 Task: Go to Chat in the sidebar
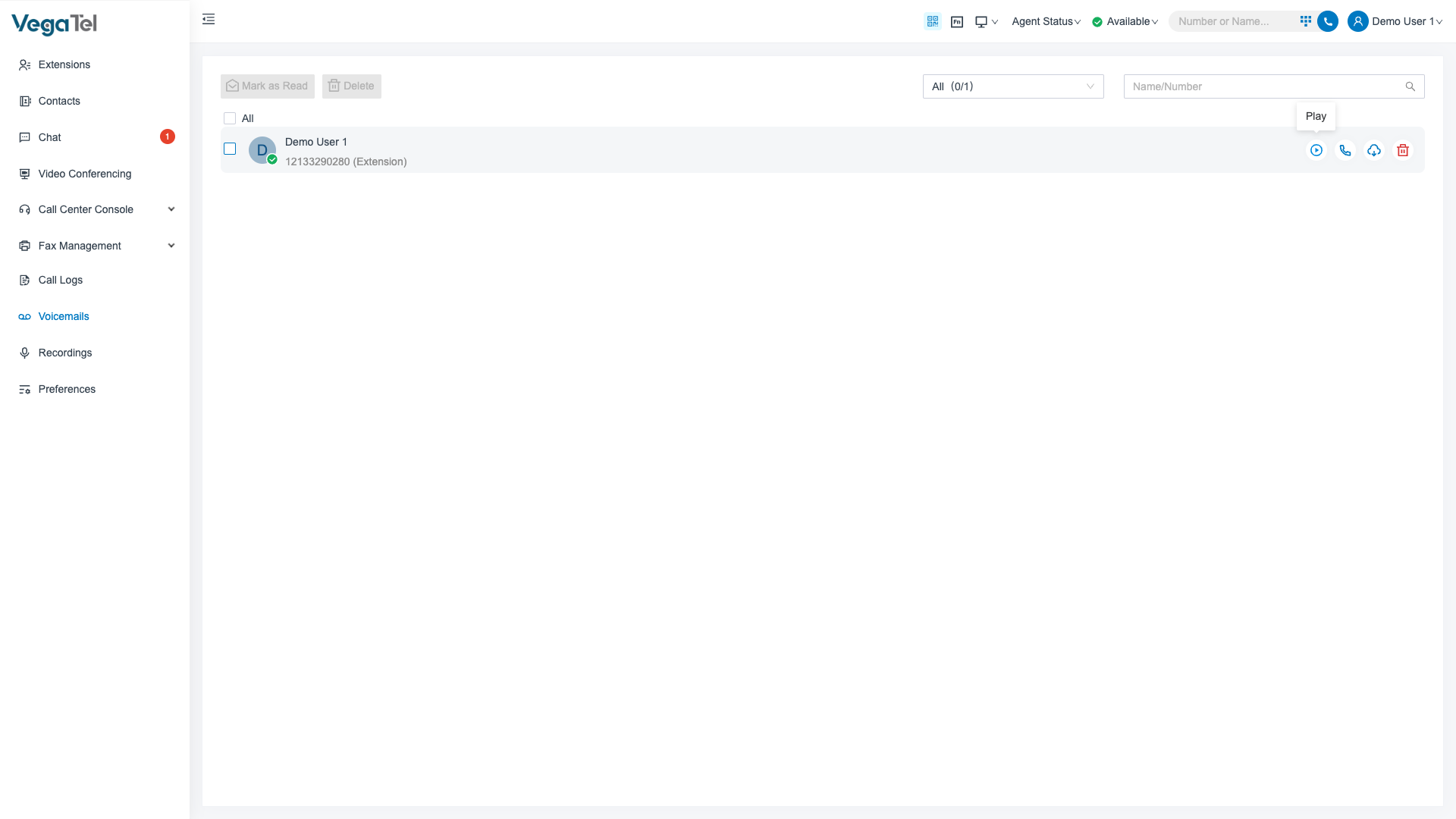tap(50, 137)
